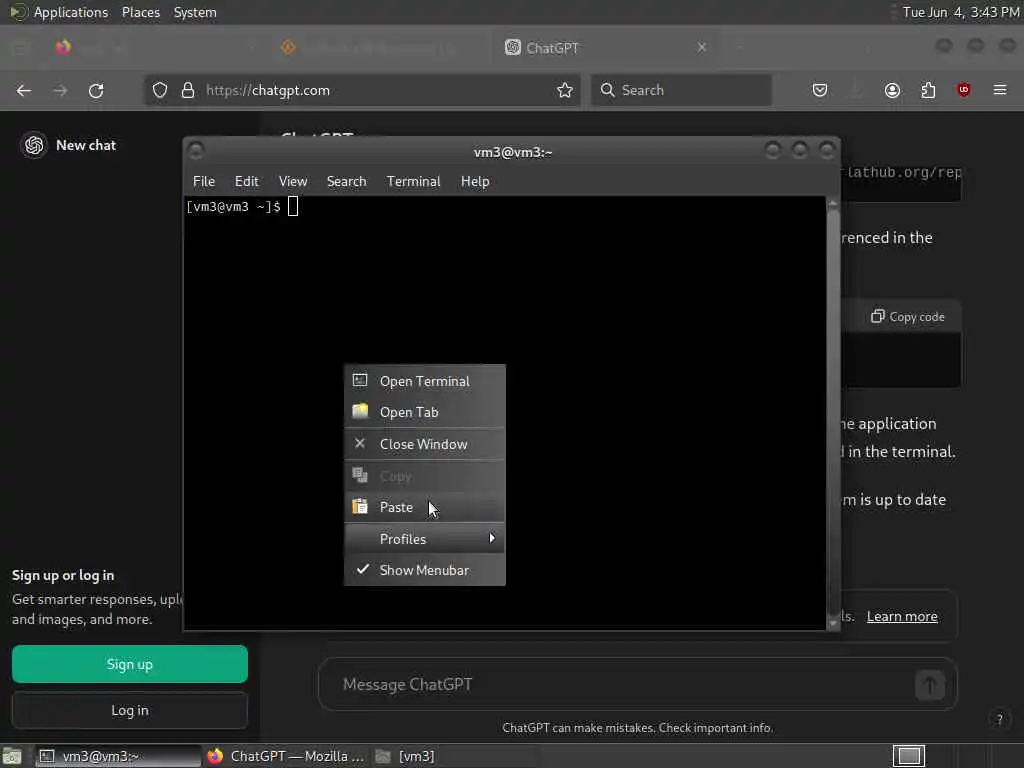Click the date and time clock
The width and height of the screenshot is (1024, 768).
pos(961,12)
